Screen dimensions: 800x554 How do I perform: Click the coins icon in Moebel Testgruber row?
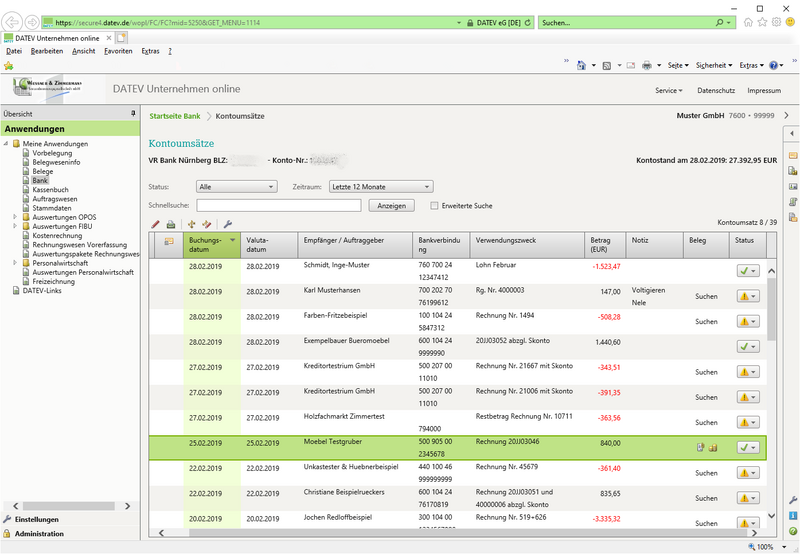click(x=713, y=448)
